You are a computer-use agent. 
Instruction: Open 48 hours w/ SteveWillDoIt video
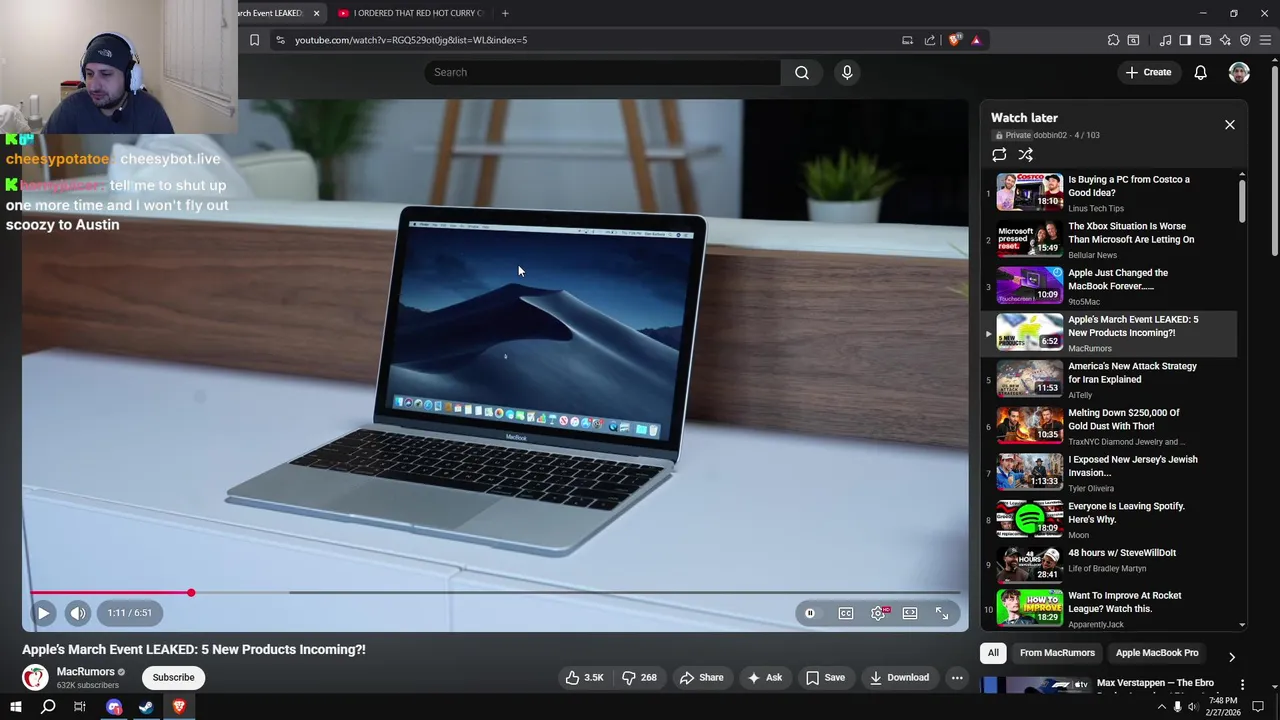1110,566
